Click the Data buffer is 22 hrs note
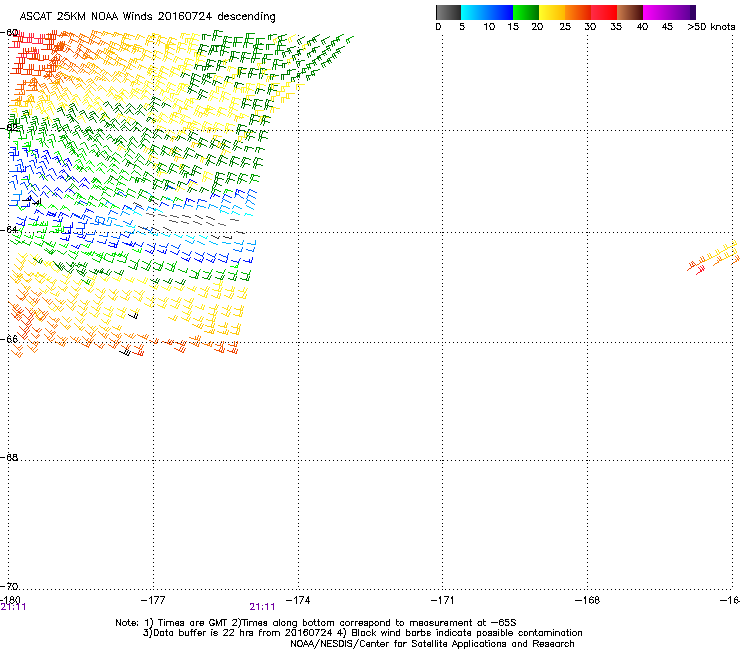The image size is (740, 650). [x=362, y=633]
